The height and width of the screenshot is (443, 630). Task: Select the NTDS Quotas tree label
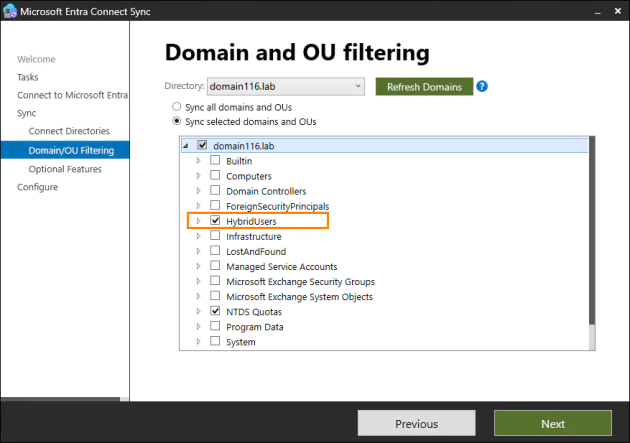tap(254, 312)
